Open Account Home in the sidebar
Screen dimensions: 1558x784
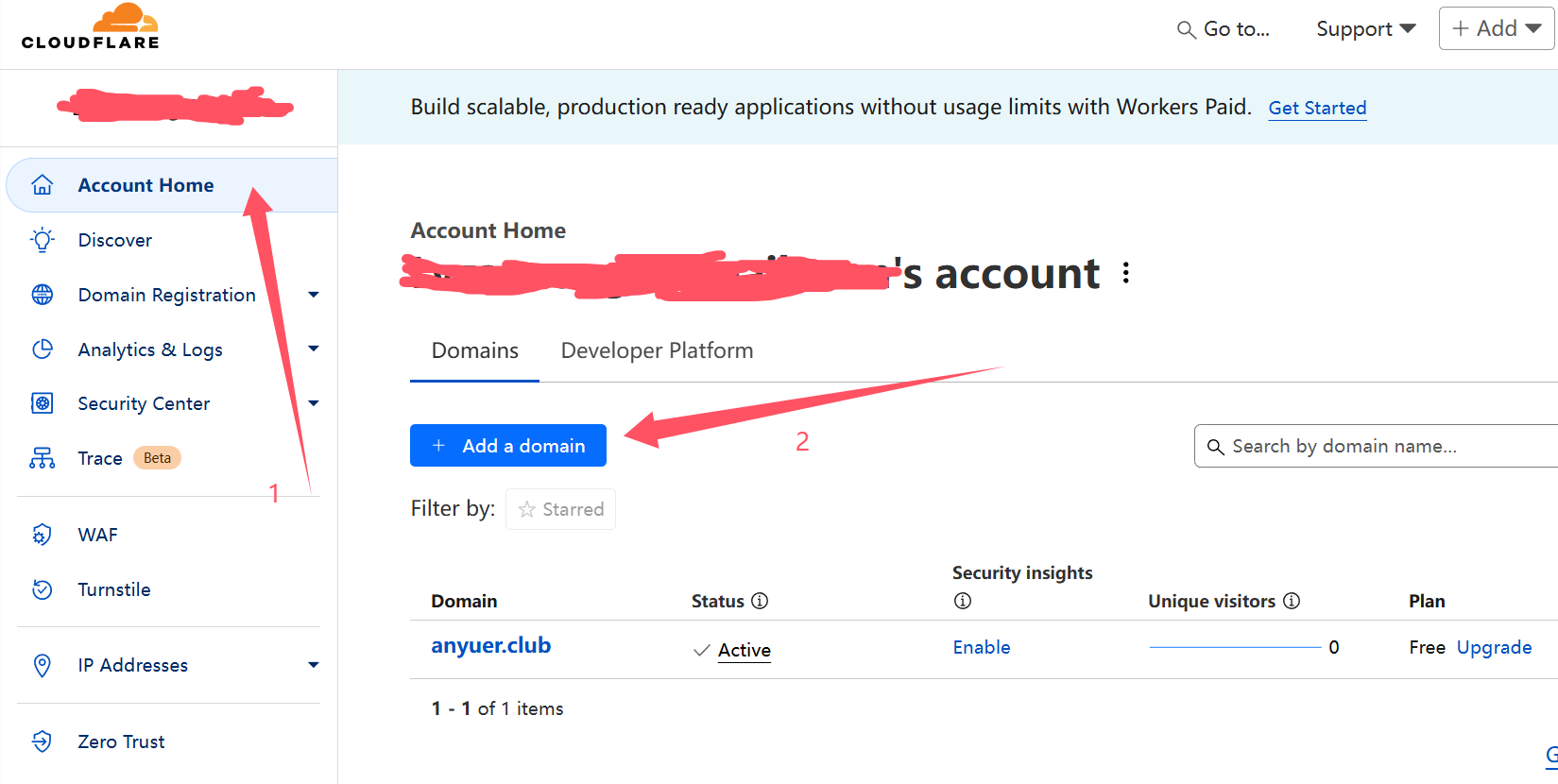(x=172, y=185)
